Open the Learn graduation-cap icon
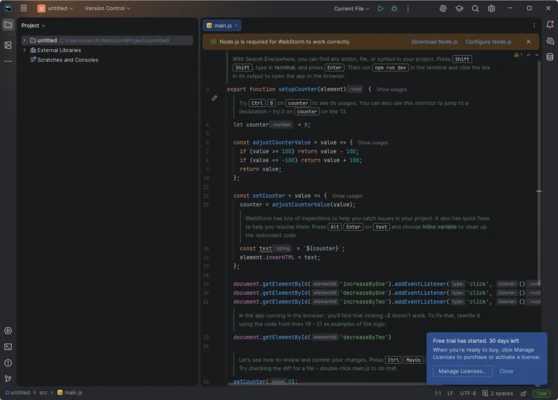The image size is (558, 400). (459, 9)
